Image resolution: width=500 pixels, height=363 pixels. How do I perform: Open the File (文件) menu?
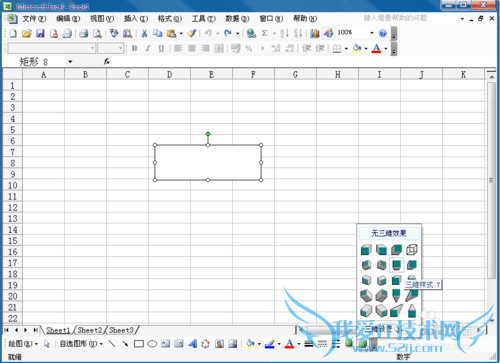point(34,19)
